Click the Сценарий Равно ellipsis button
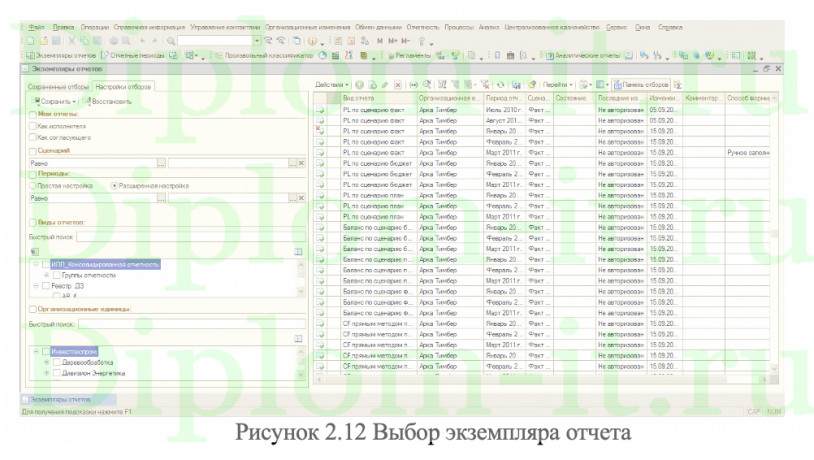Viewport: 814px width, 460px height. click(x=161, y=163)
